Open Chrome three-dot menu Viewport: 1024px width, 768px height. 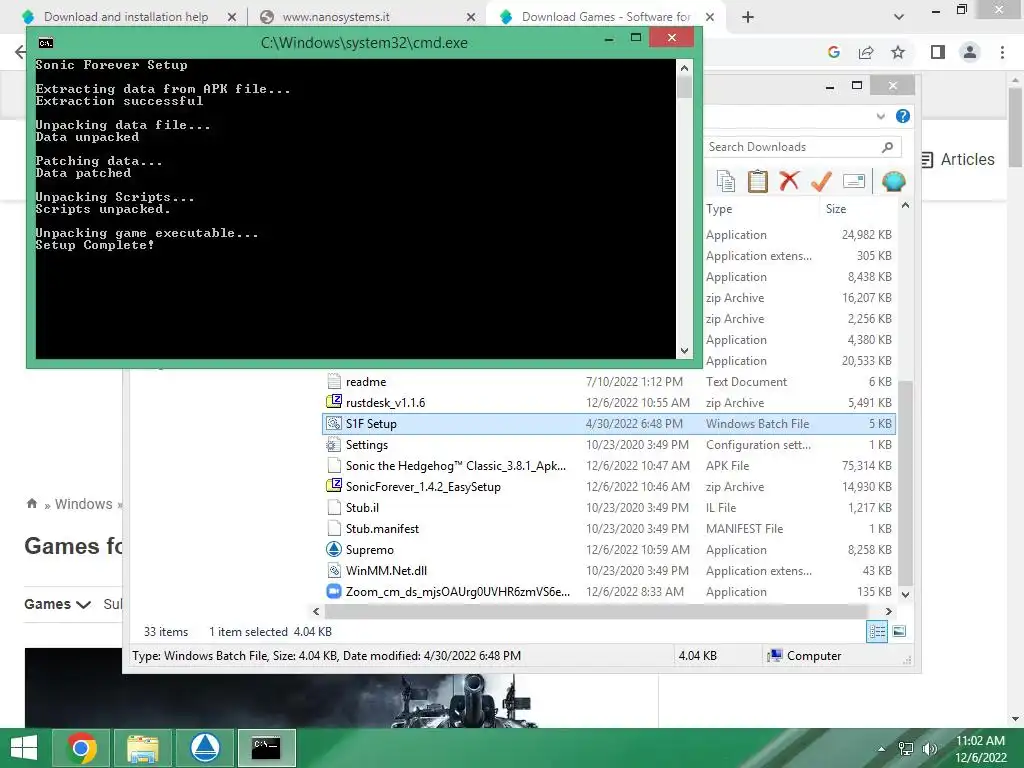point(1002,52)
